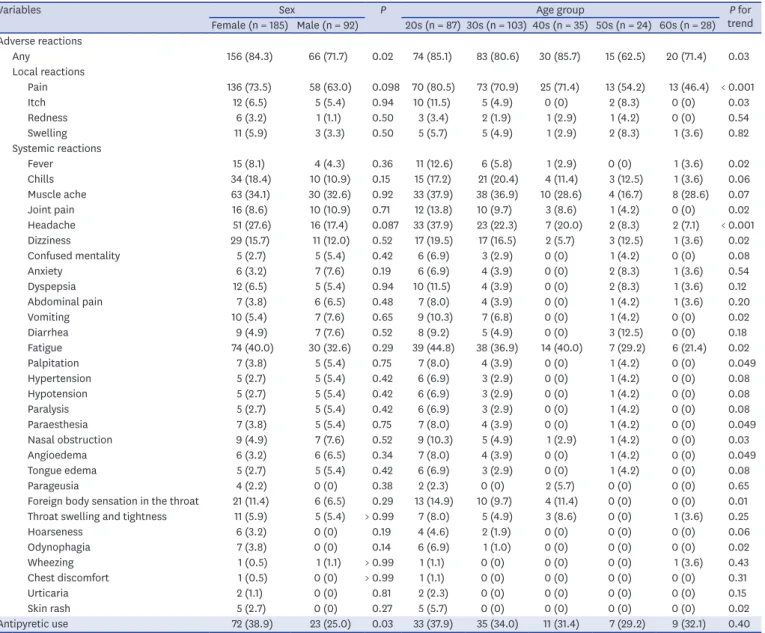
Task: Click the 'Tongue edema' row label
Action: [62, 470]
